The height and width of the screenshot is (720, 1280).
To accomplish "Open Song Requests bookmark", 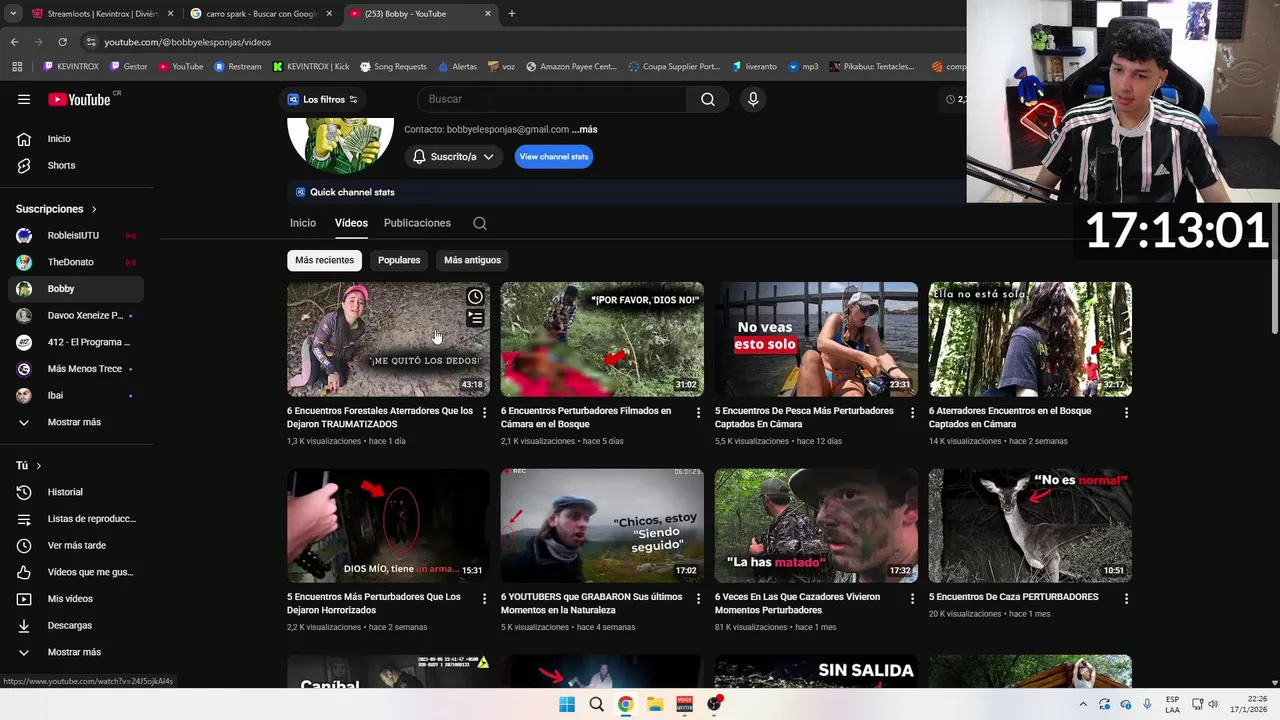I will click(x=392, y=67).
